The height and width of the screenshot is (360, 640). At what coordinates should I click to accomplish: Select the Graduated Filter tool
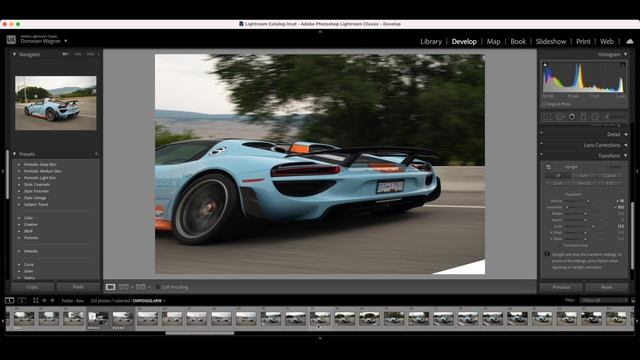[584, 117]
